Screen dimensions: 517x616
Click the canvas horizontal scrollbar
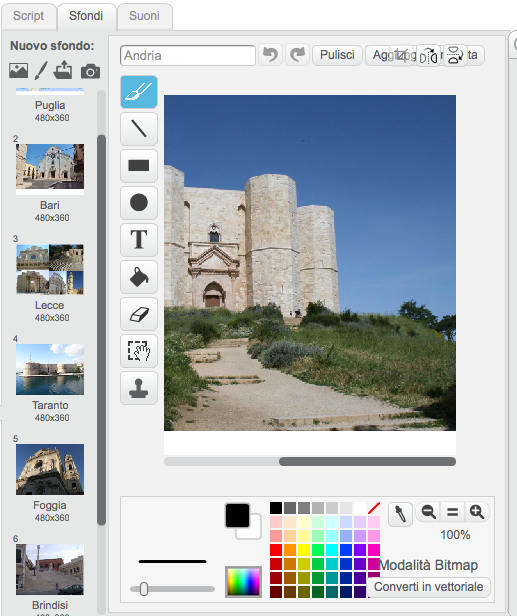367,461
